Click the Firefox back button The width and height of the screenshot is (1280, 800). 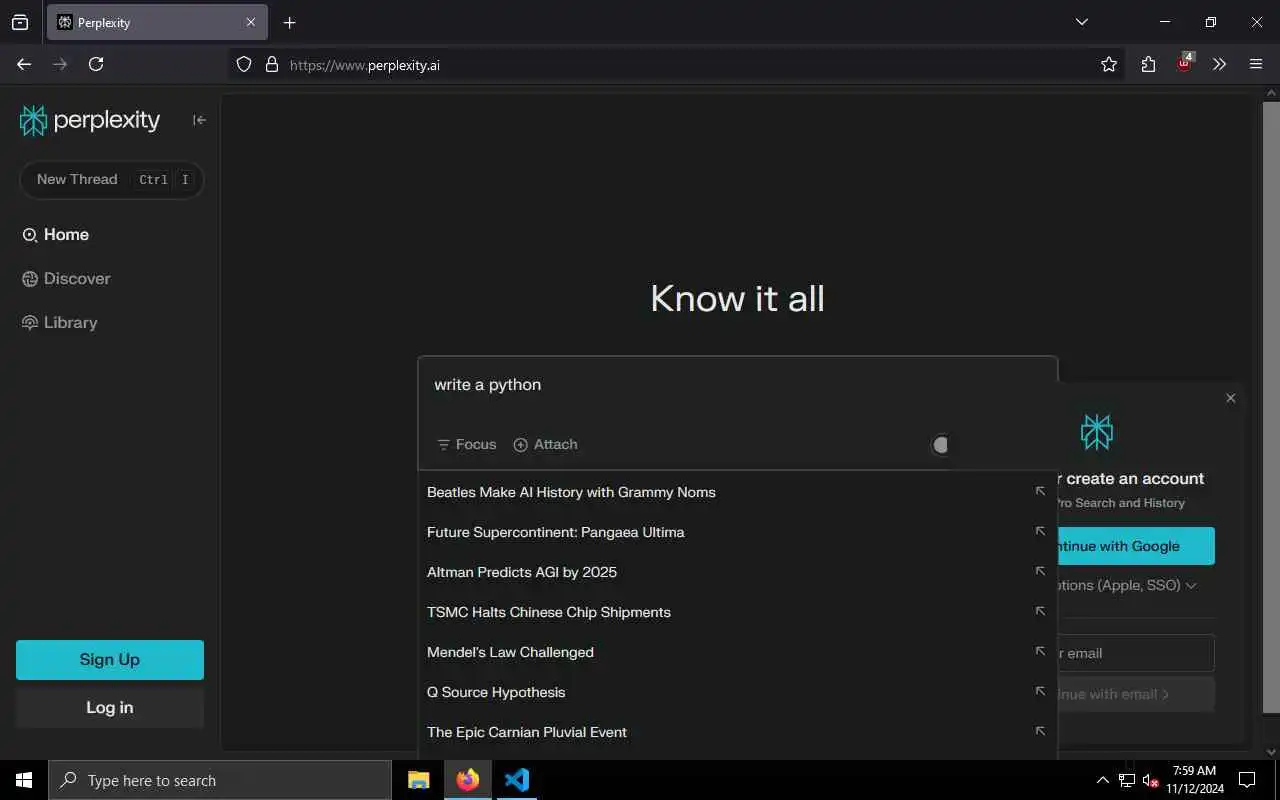(24, 64)
